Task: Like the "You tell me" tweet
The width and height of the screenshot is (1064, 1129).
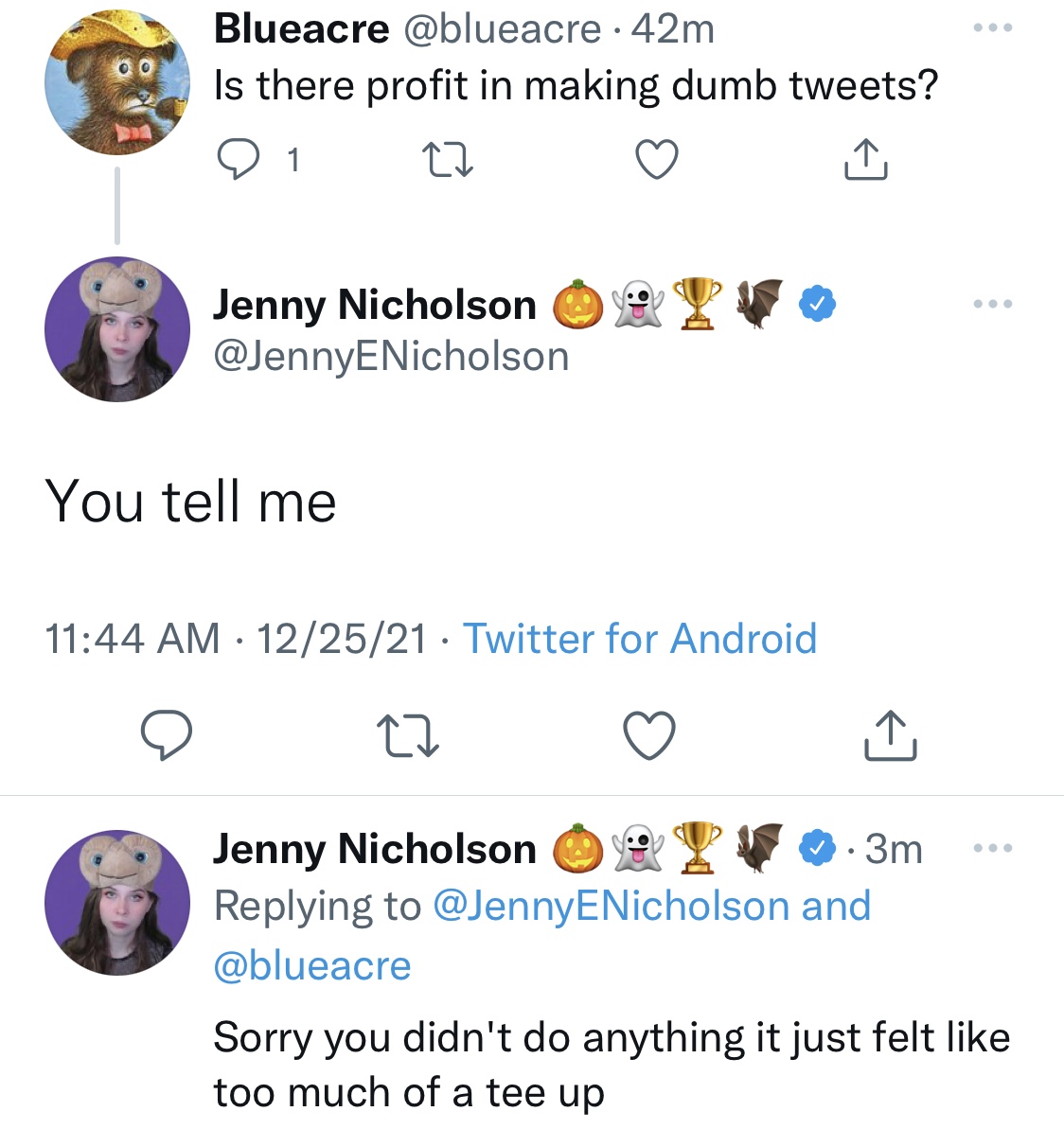Action: [x=649, y=736]
